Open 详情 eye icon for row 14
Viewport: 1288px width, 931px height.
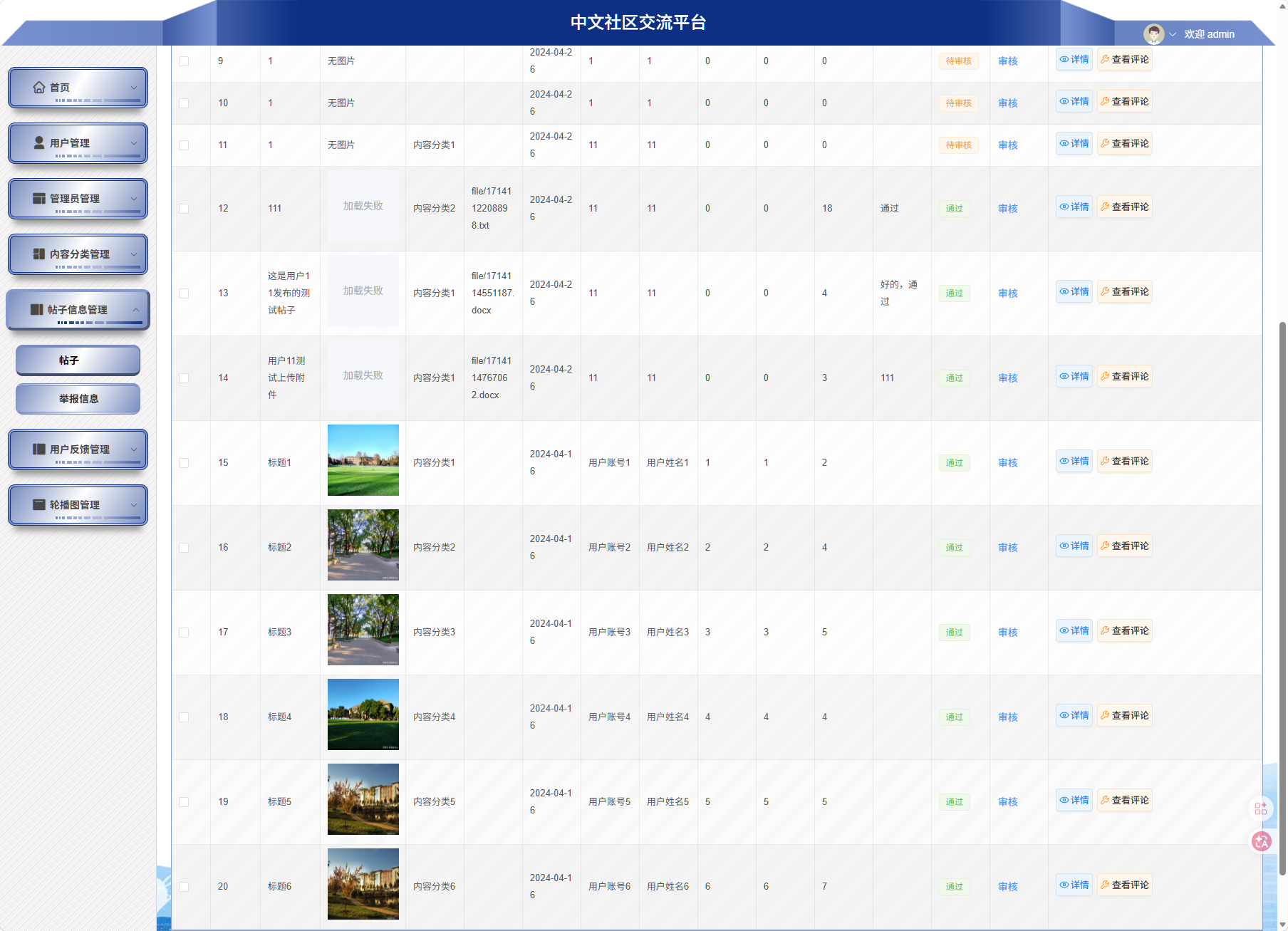point(1064,376)
